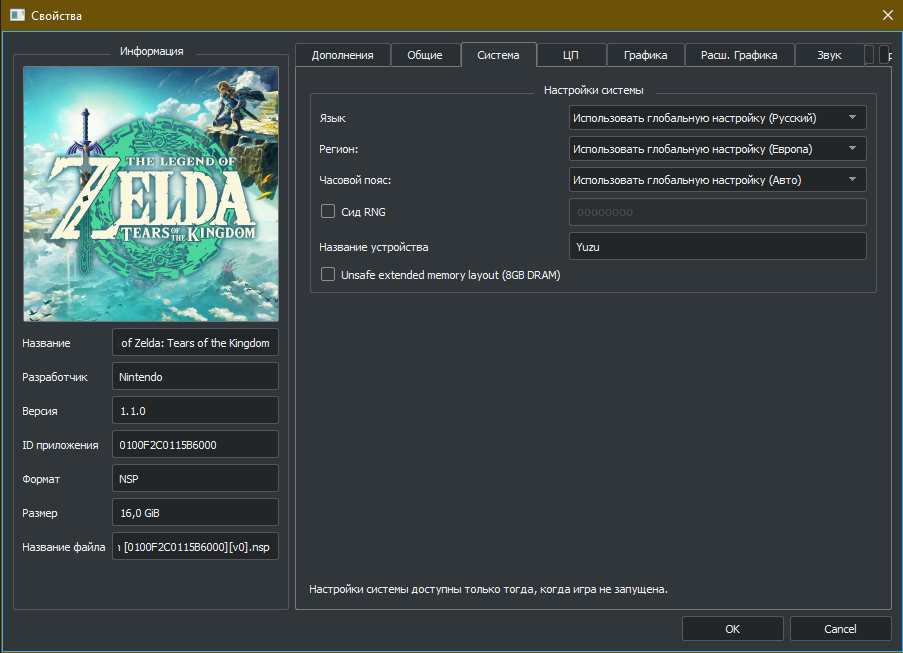This screenshot has height=653, width=903.
Task: Click the Формат field showing NSP
Action: 195,479
